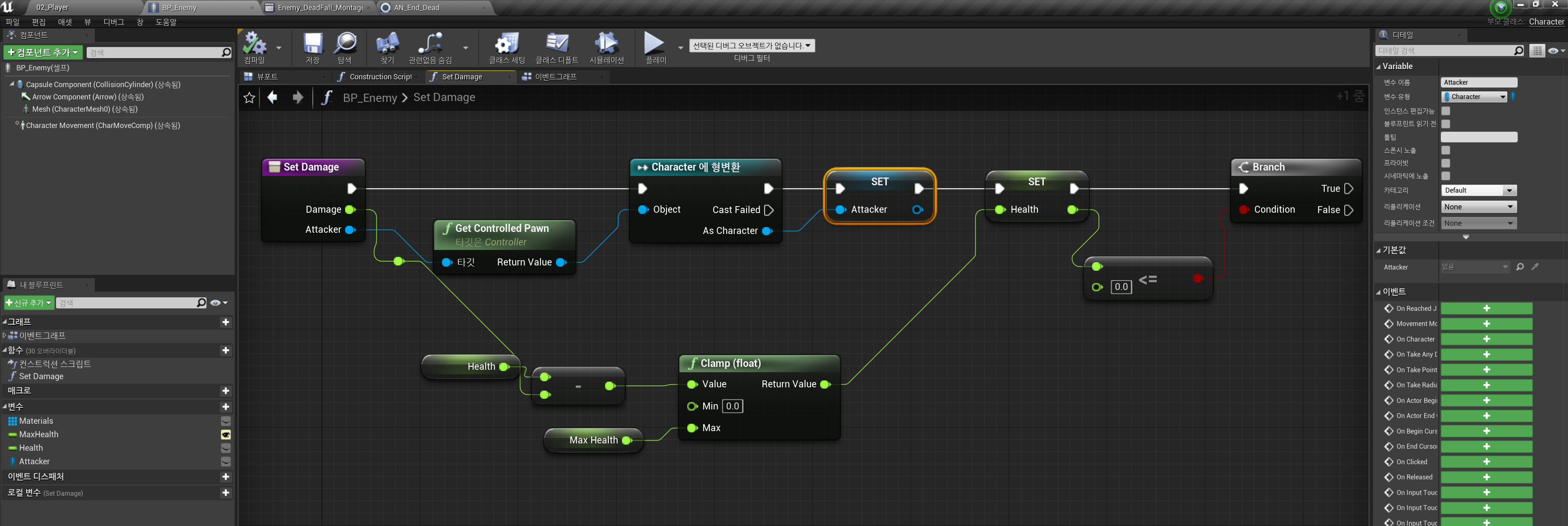Click the 툴팁 tooltip input field
This screenshot has width=1568, height=526.
tap(1478, 137)
